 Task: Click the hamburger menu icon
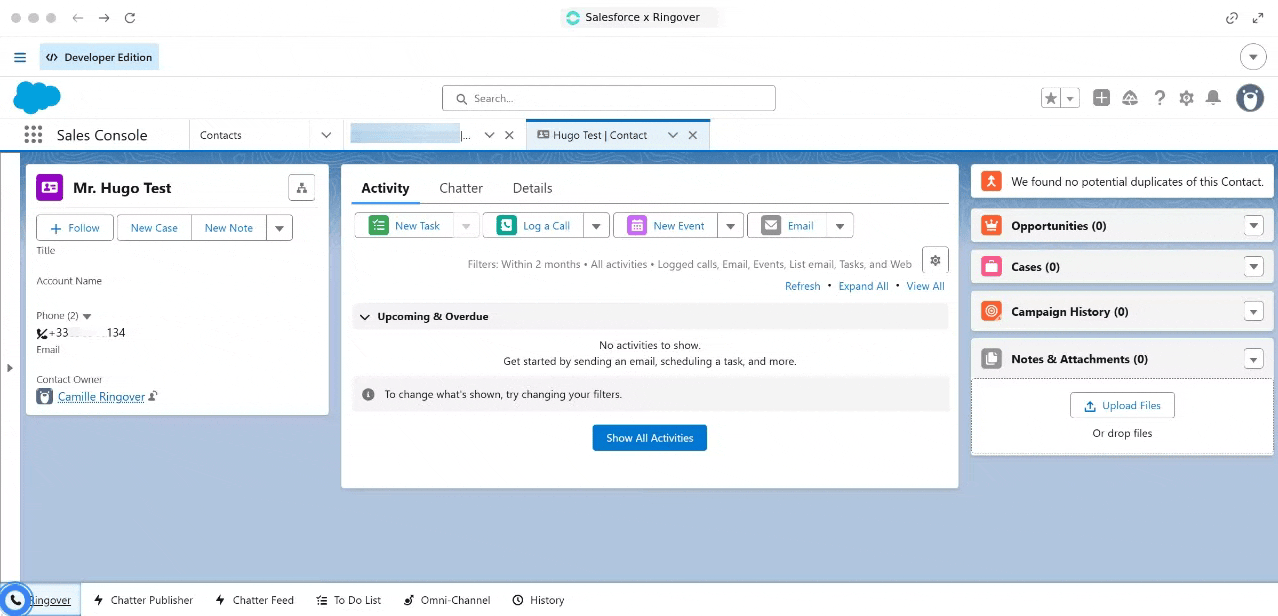click(x=20, y=57)
